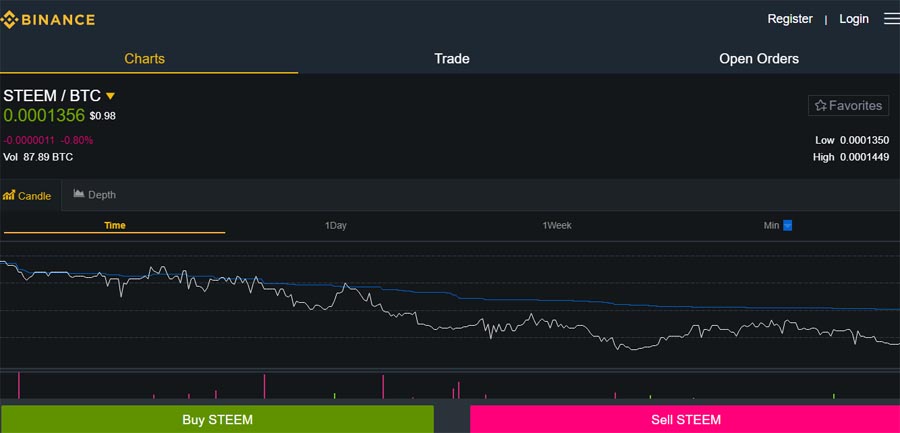Click the $0.98 dollar value
The height and width of the screenshot is (433, 900).
tap(103, 116)
